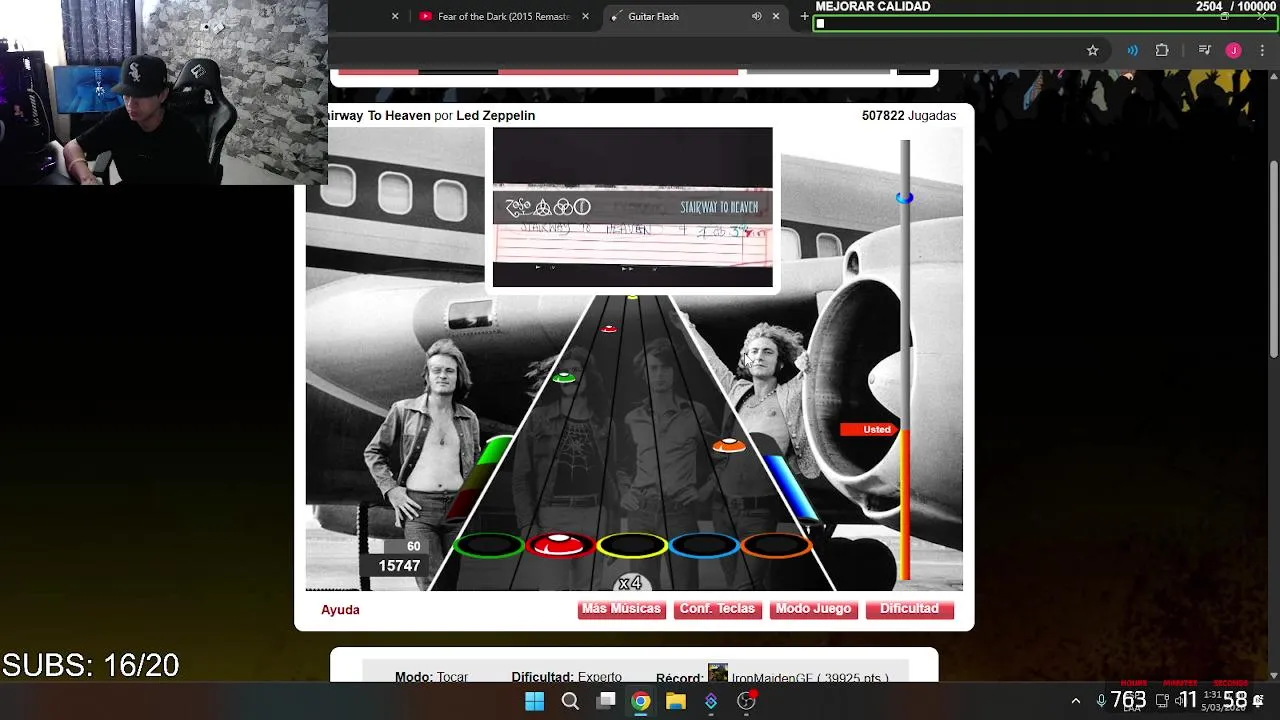Click the purple diamond app icon on taskbar
Screen dimensions: 1280x720
(711, 701)
